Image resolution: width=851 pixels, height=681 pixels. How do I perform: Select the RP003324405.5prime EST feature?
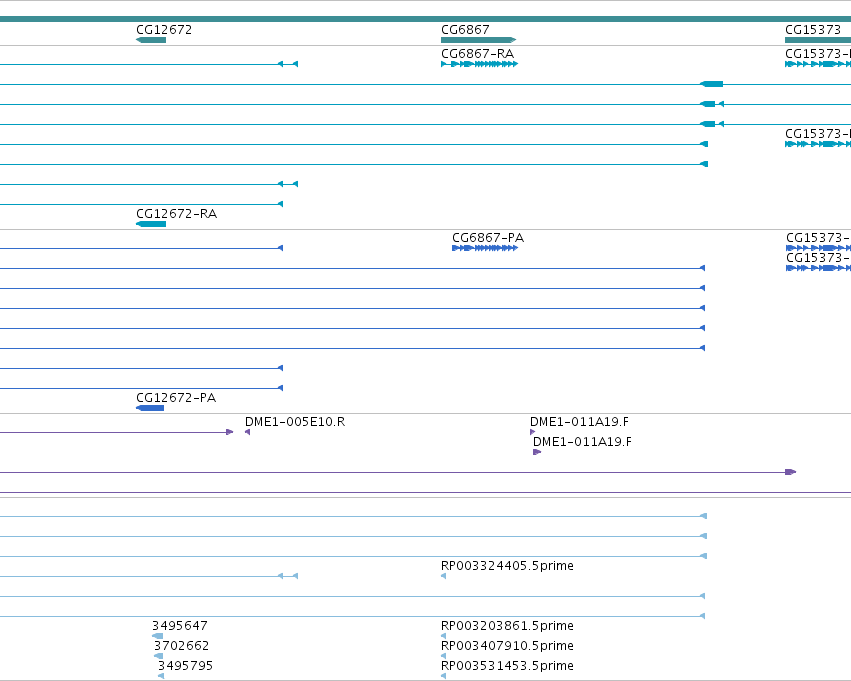coord(443,576)
